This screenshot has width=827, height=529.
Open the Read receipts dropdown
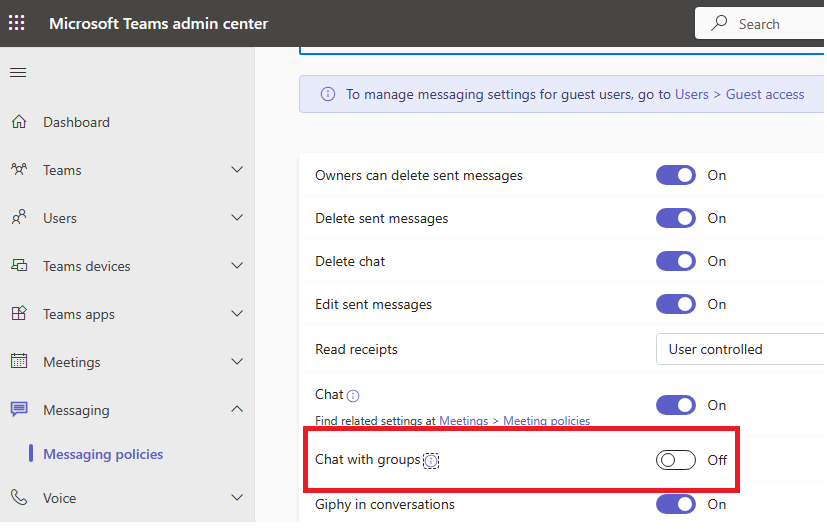(x=740, y=349)
